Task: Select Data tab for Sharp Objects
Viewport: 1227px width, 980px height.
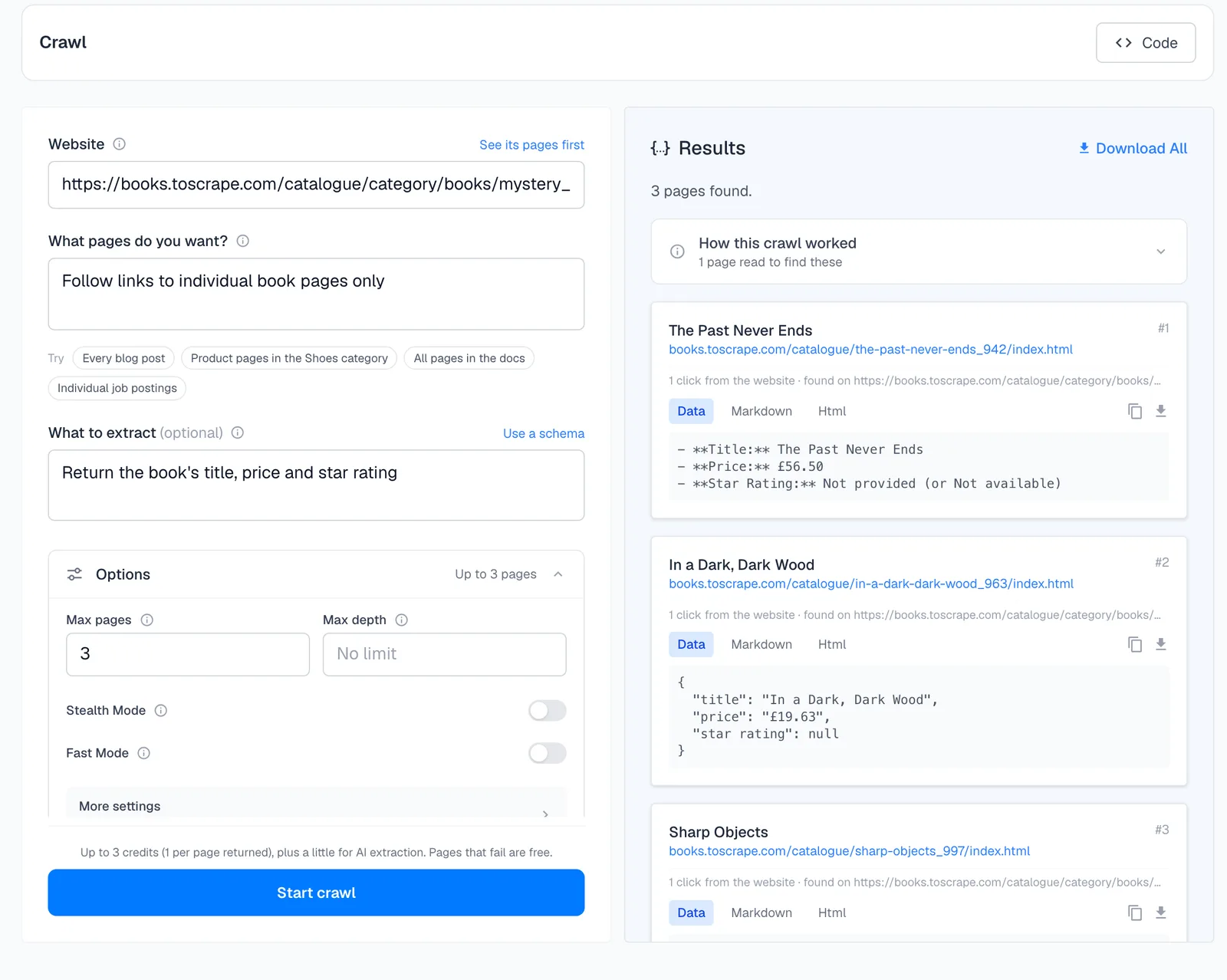Action: click(x=691, y=913)
